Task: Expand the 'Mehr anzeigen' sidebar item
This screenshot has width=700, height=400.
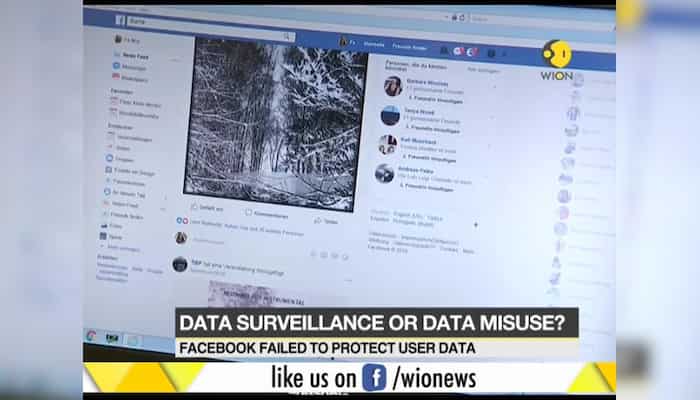Action: click(x=121, y=248)
